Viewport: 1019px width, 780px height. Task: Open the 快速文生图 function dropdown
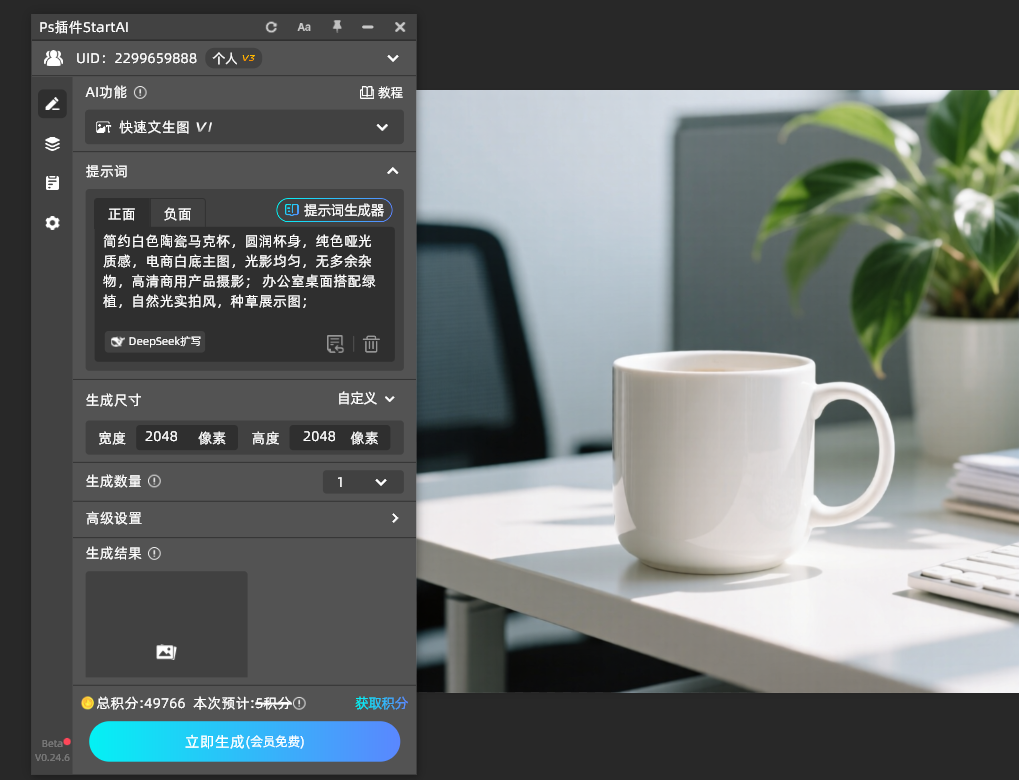[x=244, y=127]
